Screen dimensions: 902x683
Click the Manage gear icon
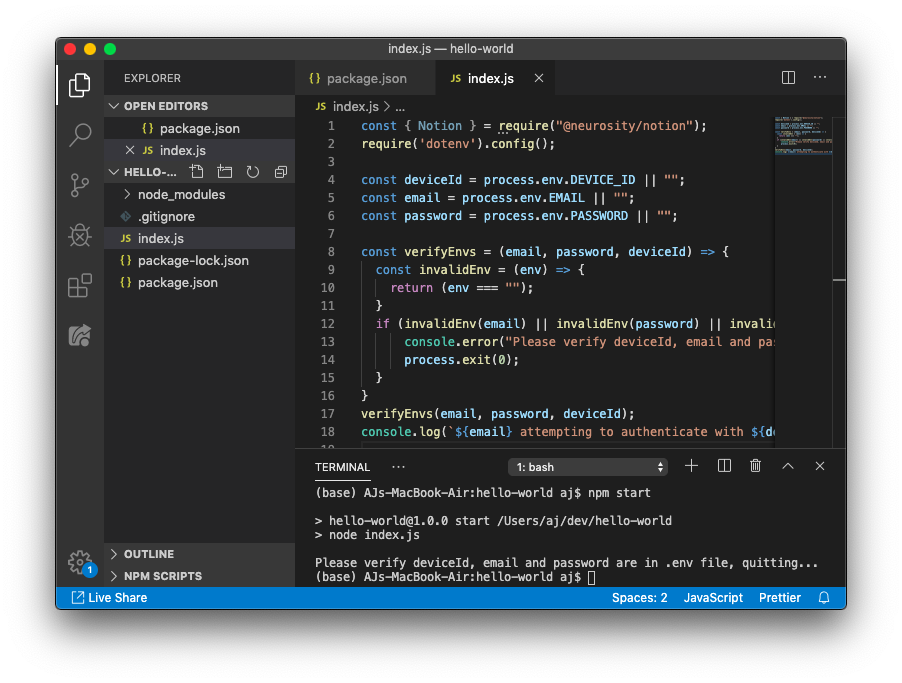[x=80, y=562]
